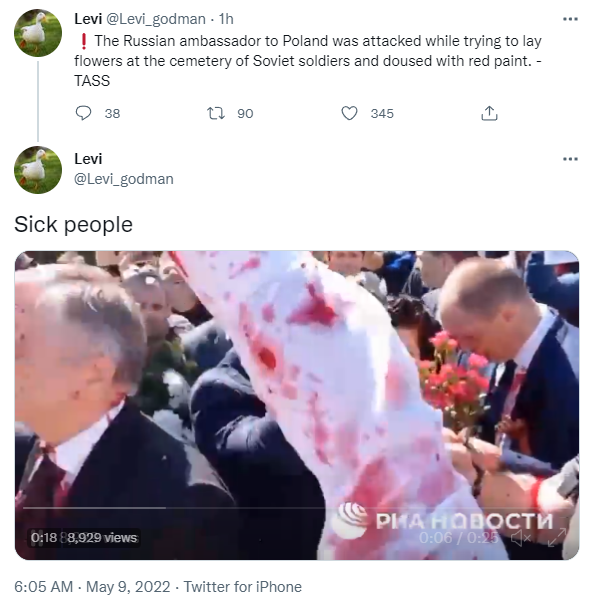Click the 345 likes count

tap(382, 113)
